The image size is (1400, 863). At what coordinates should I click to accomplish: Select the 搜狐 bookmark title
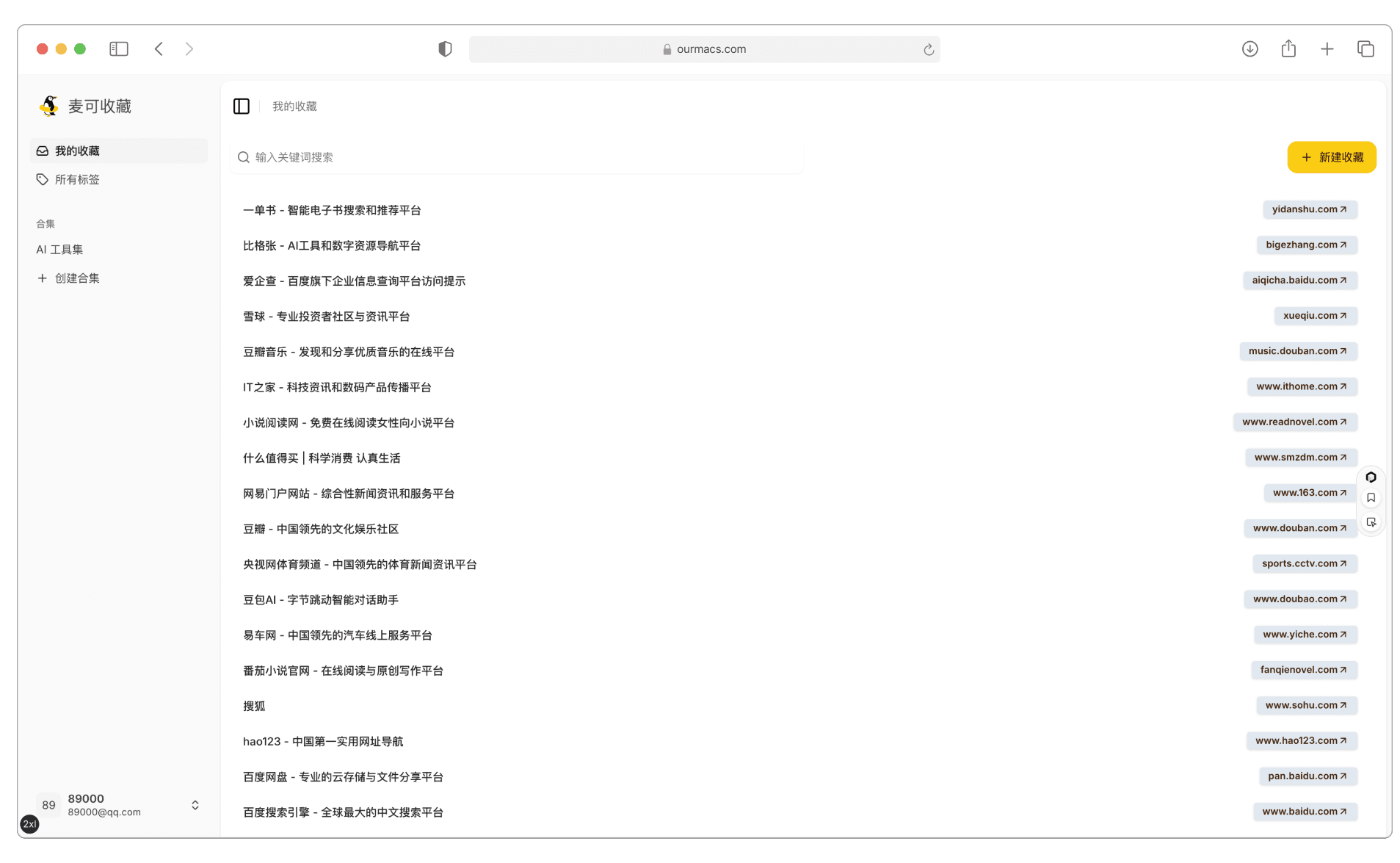pos(254,707)
